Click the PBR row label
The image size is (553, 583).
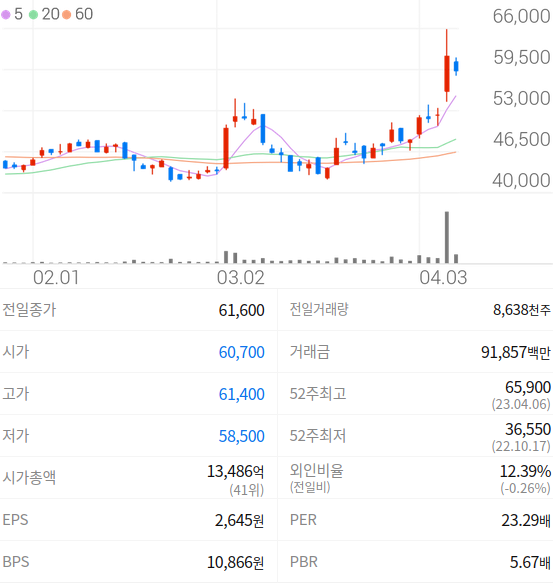[x=304, y=562]
